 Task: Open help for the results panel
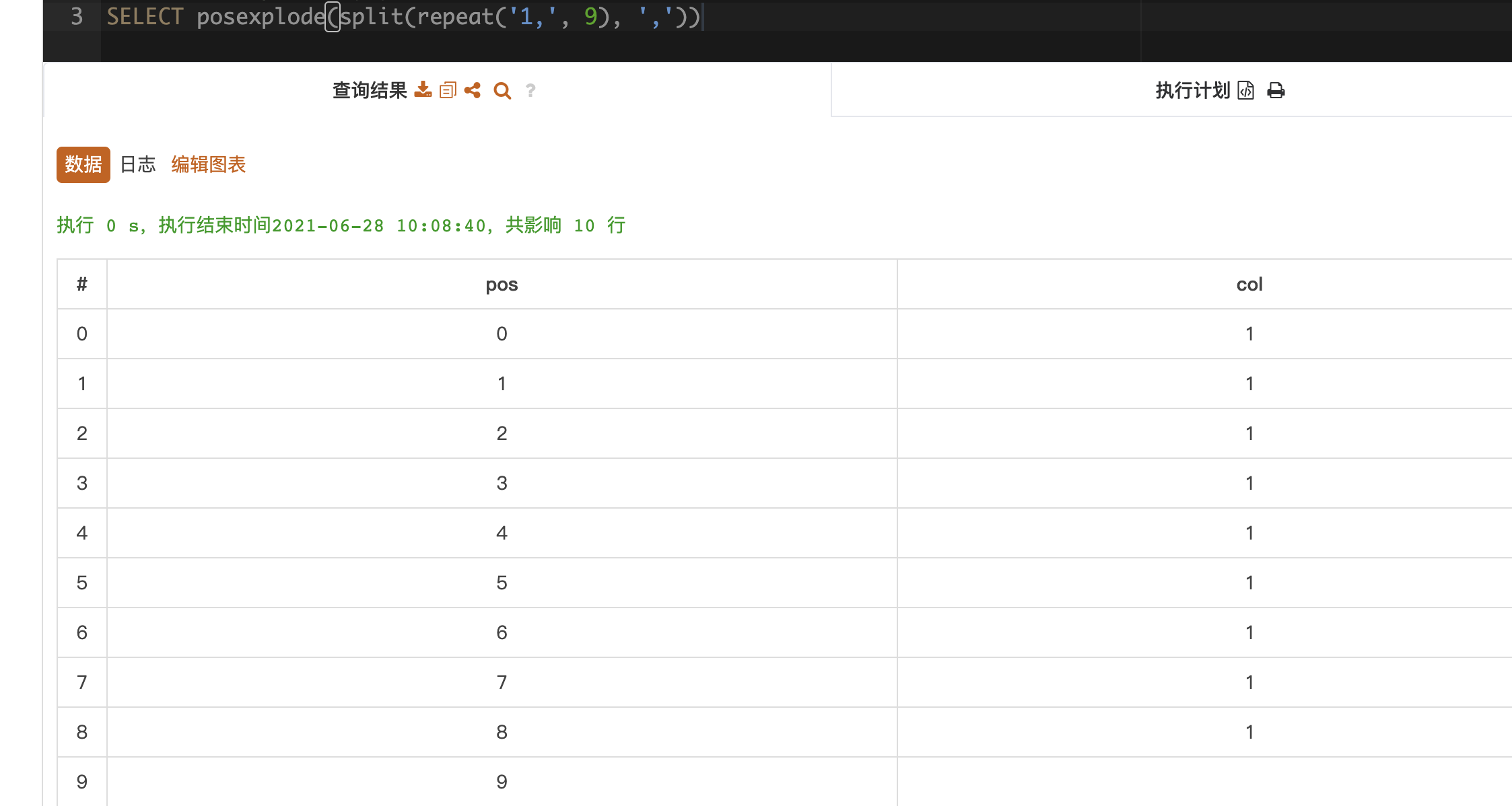coord(530,91)
